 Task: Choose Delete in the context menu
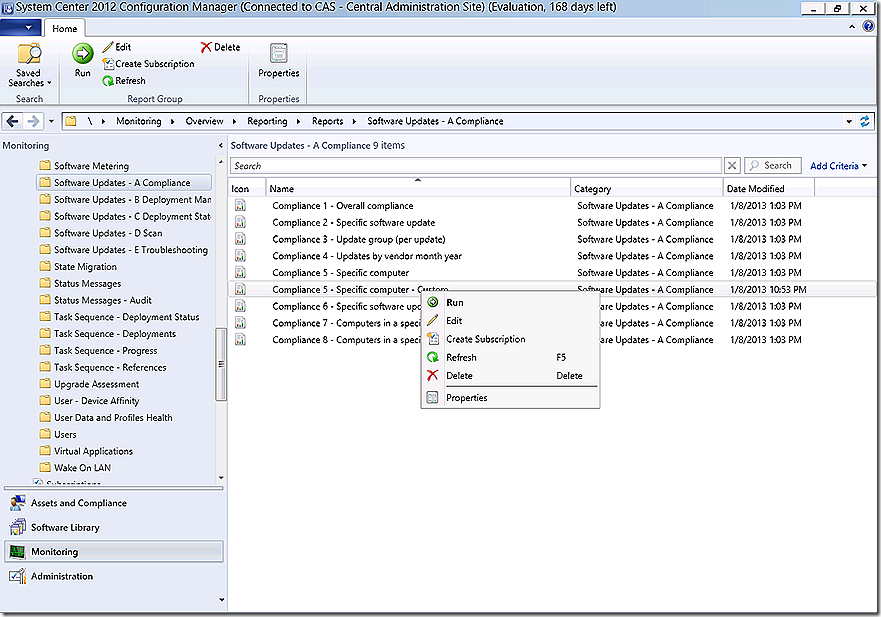(510, 375)
